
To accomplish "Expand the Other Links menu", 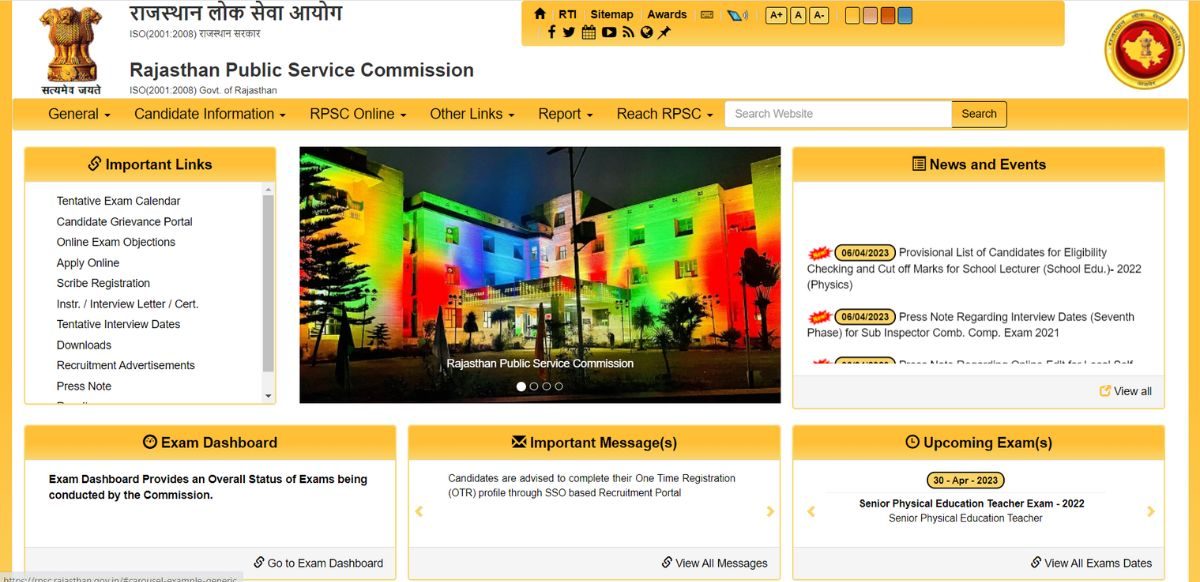I will pos(472,114).
